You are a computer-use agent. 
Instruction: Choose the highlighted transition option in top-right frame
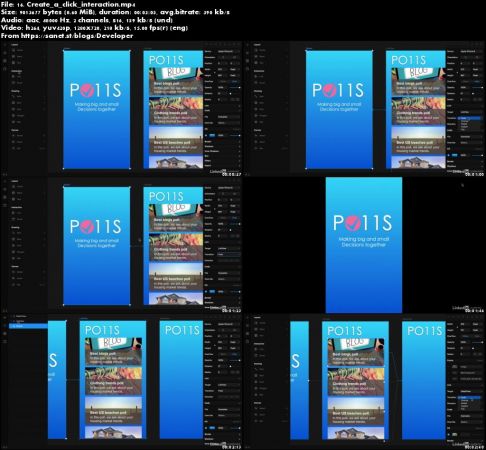(x=470, y=118)
